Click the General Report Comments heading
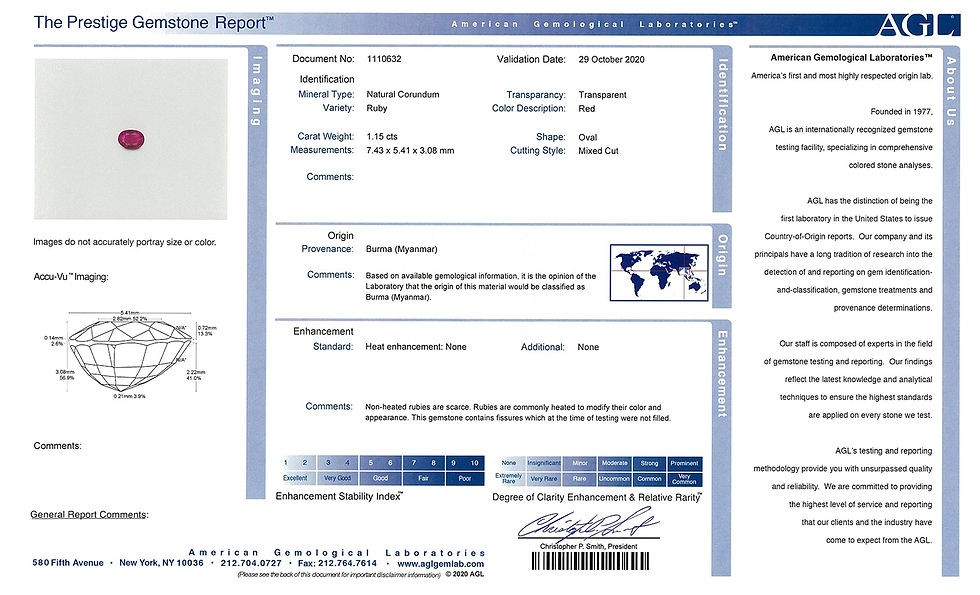The image size is (980, 595). pos(89,514)
